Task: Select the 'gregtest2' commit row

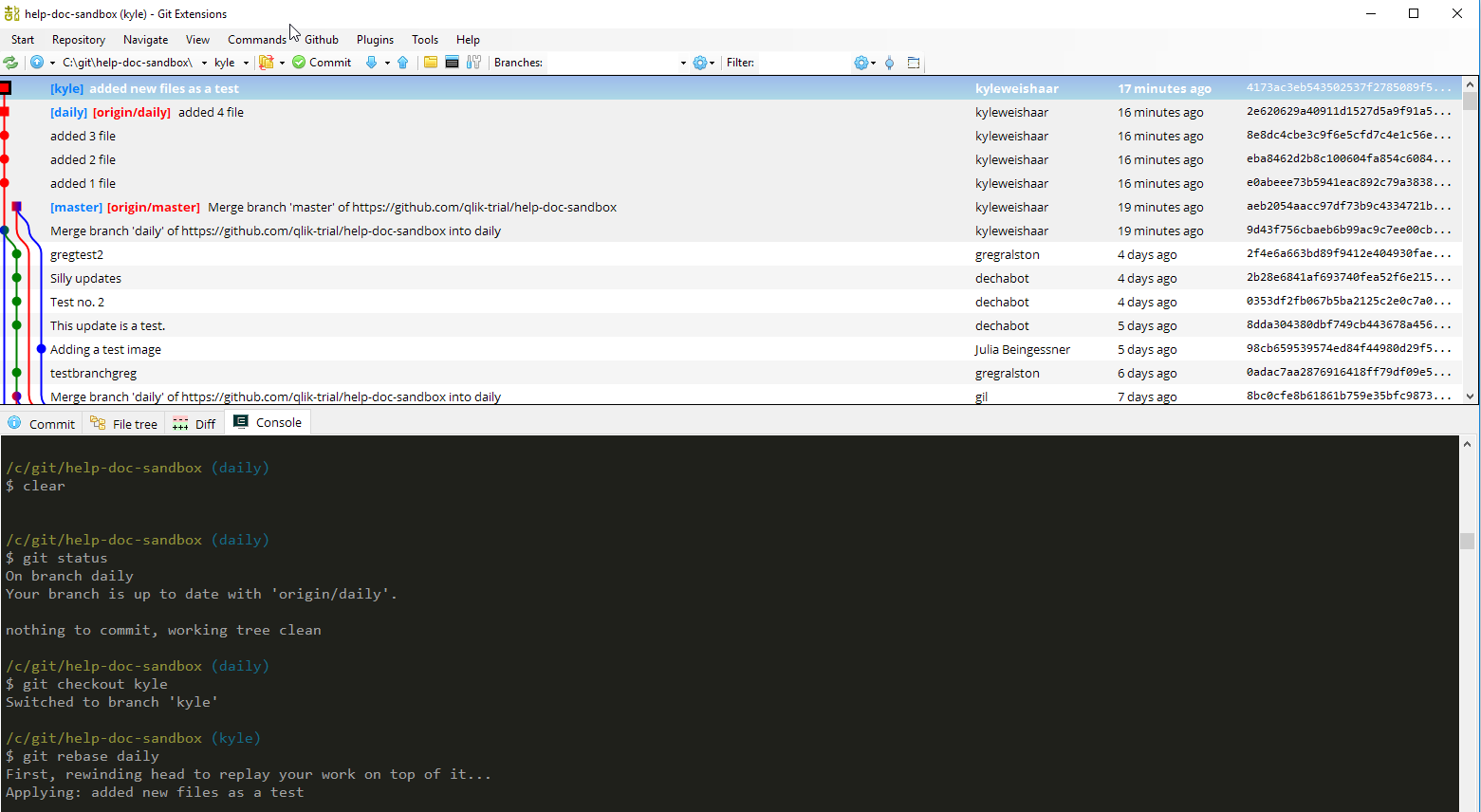Action: [x=731, y=254]
